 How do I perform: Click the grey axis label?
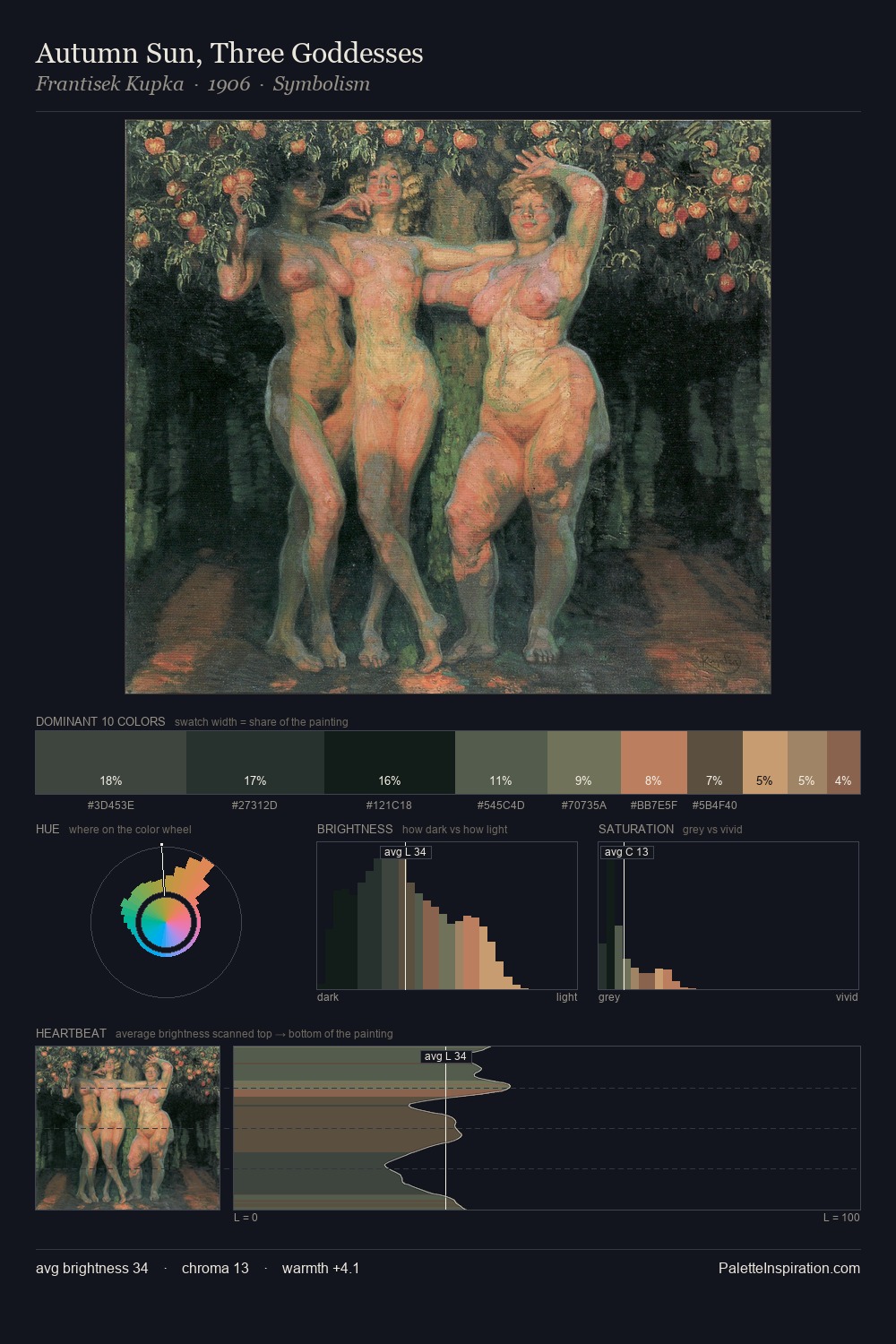coord(609,997)
